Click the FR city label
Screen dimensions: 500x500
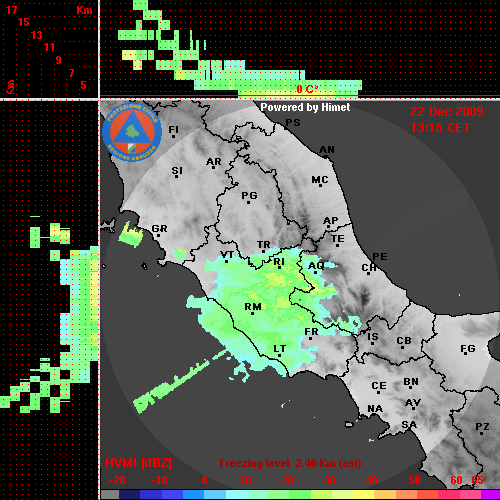click(x=311, y=332)
